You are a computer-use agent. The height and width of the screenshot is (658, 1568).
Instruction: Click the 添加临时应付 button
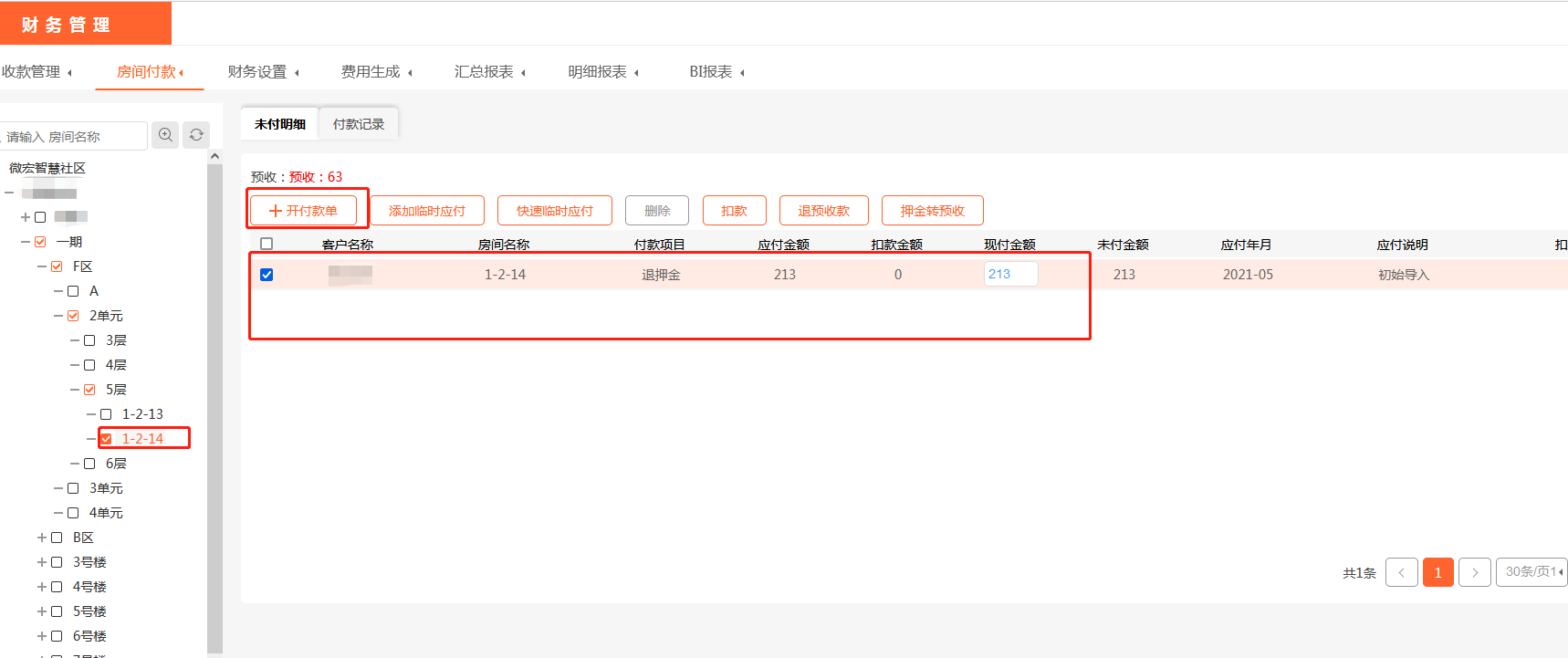(x=427, y=211)
